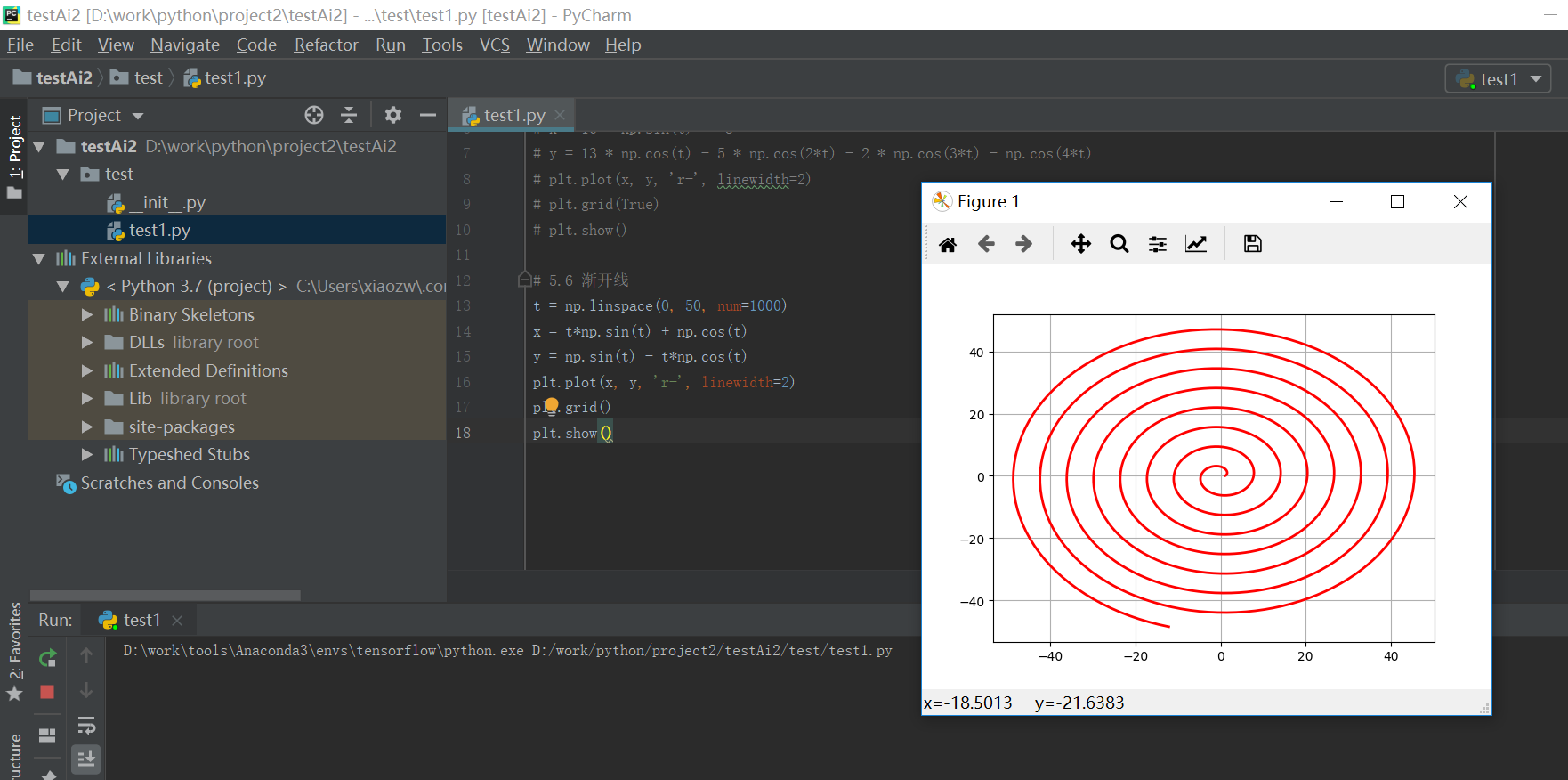This screenshot has width=1568, height=780.
Task: Switch to the test1.py editor tab
Action: pyautogui.click(x=513, y=115)
